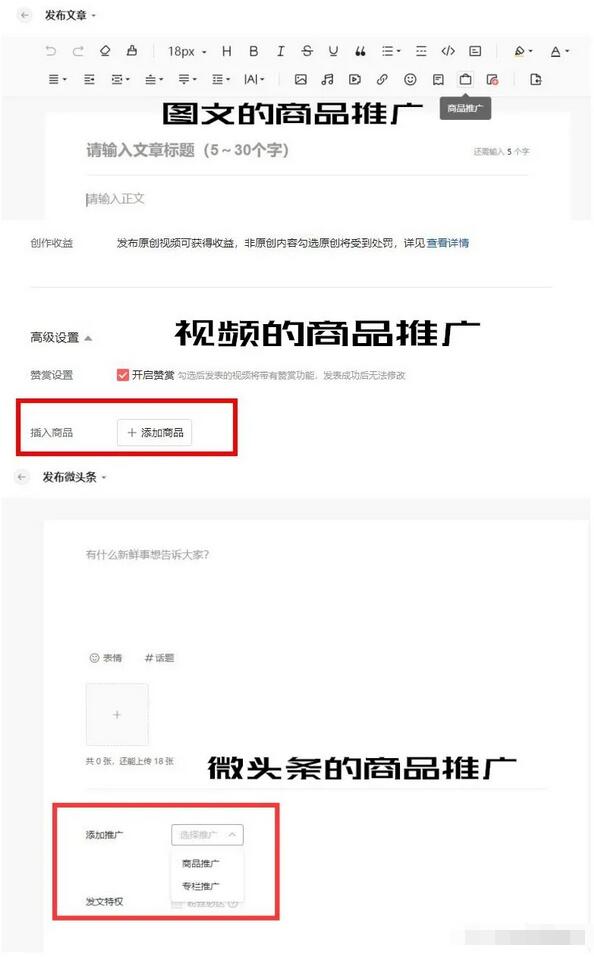Screen dimensions: 594x957
Task: Insert a hyperlink icon
Action: 382,79
